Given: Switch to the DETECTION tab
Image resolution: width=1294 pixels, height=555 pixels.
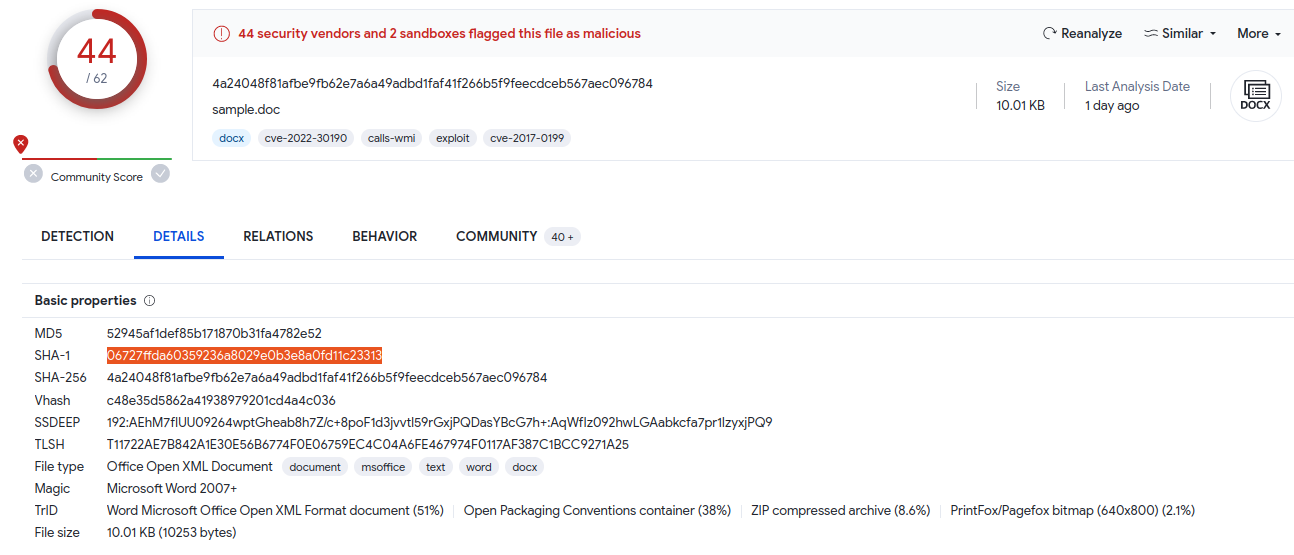Looking at the screenshot, I should pos(78,237).
